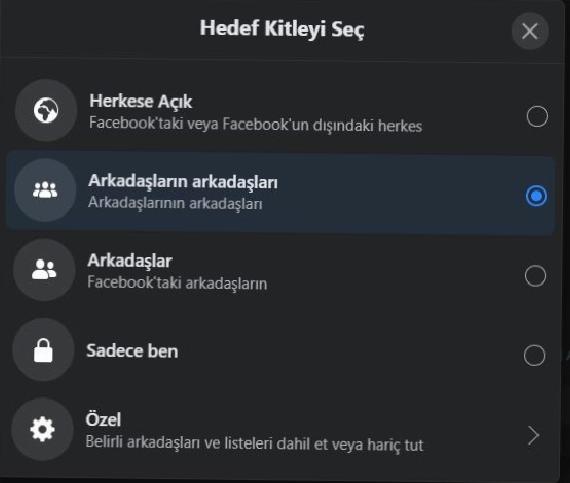Open the Özel custom audience label
Image resolution: width=570 pixels, height=483 pixels.
pos(103,419)
